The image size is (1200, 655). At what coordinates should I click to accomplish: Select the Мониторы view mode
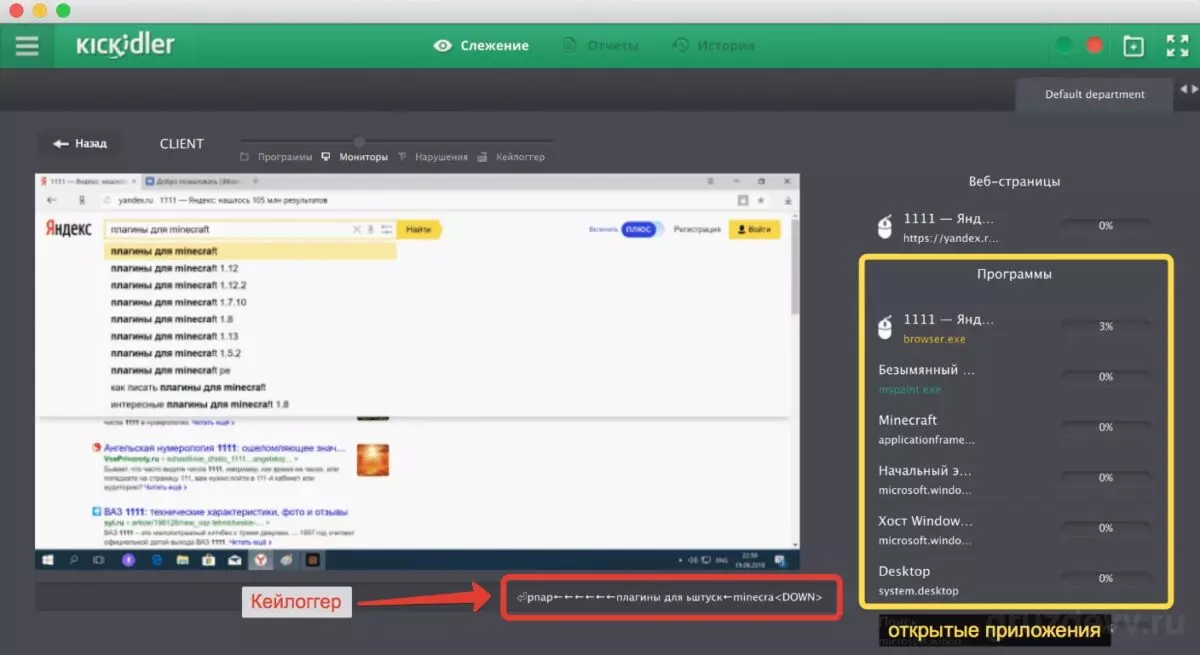(x=354, y=157)
